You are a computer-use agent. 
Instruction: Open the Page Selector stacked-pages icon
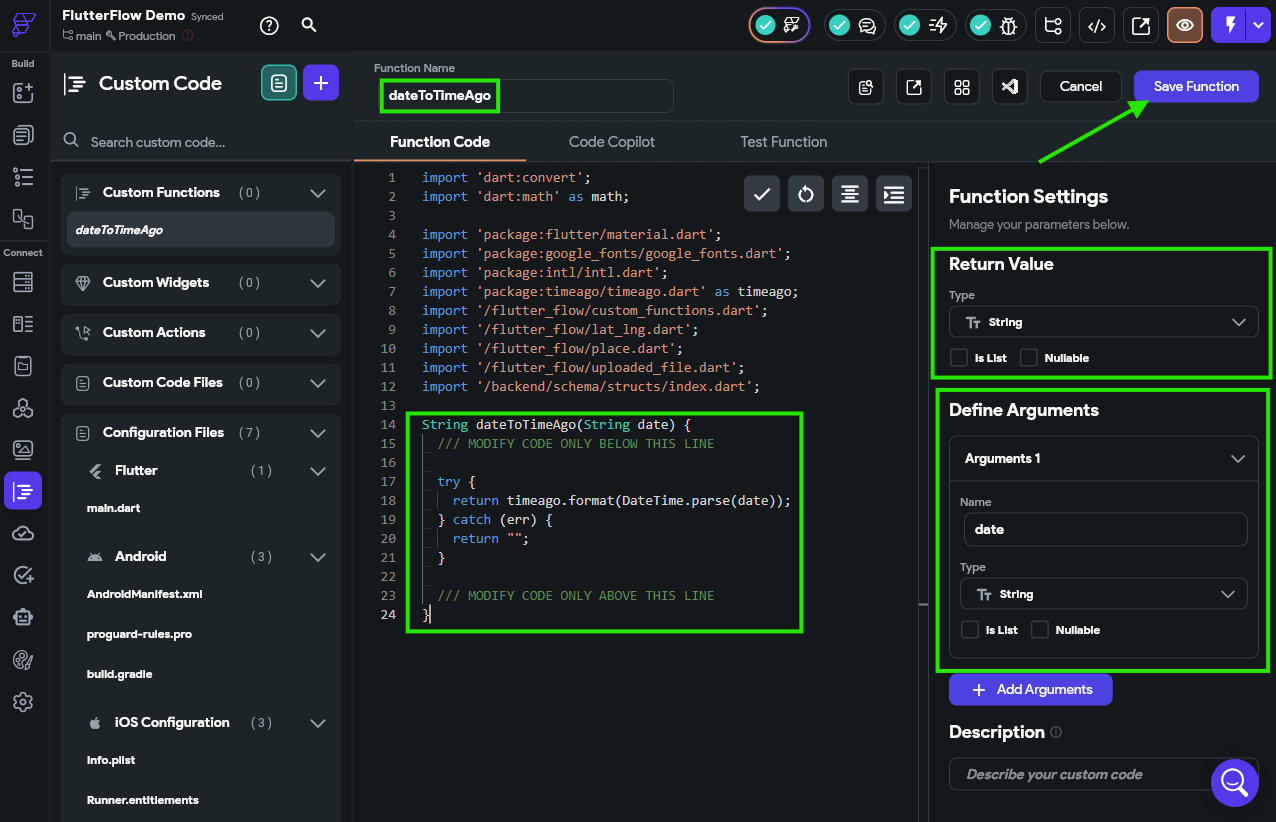click(x=23, y=135)
